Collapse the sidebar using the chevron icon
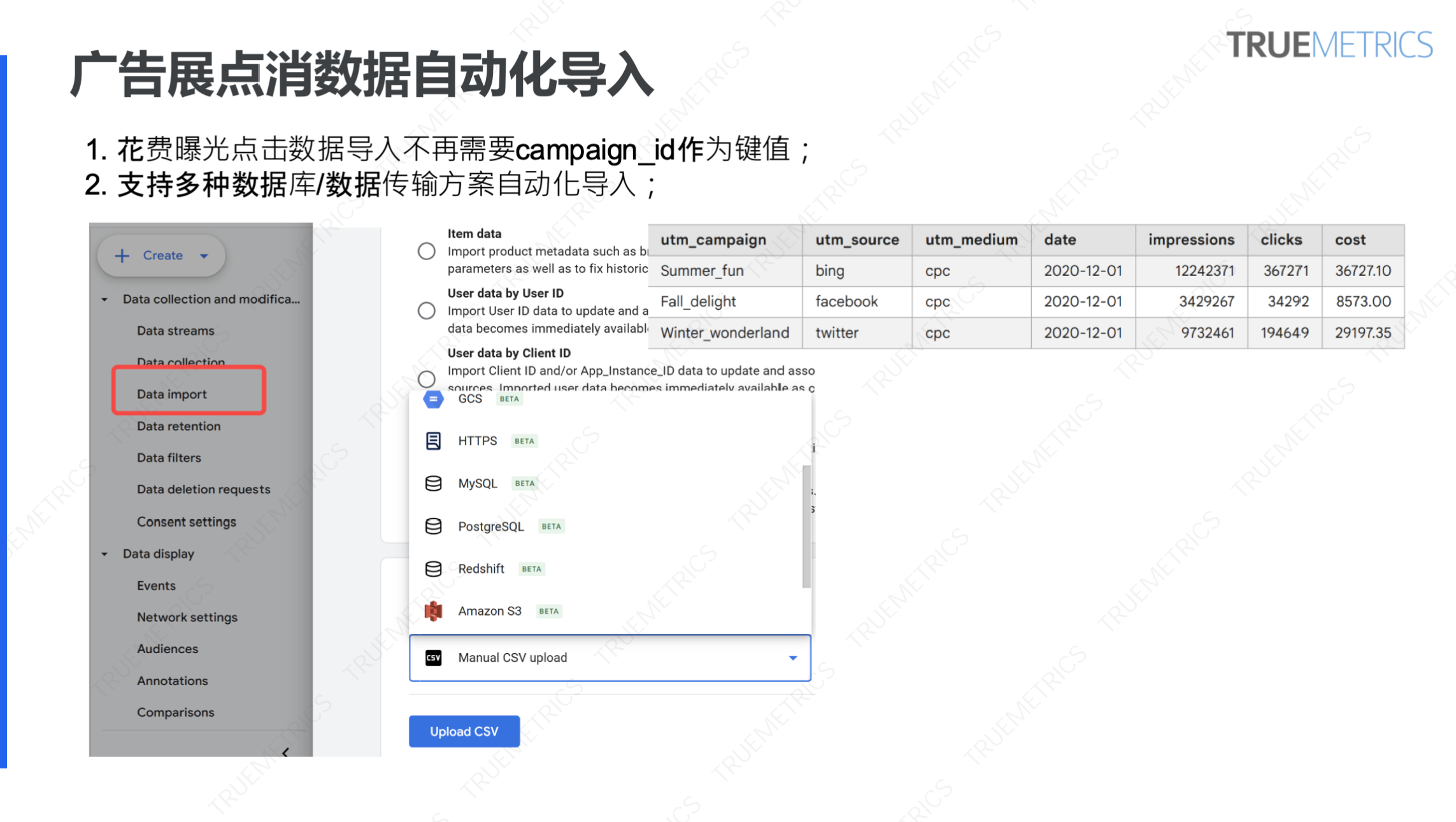The image size is (1456, 822). 286,752
